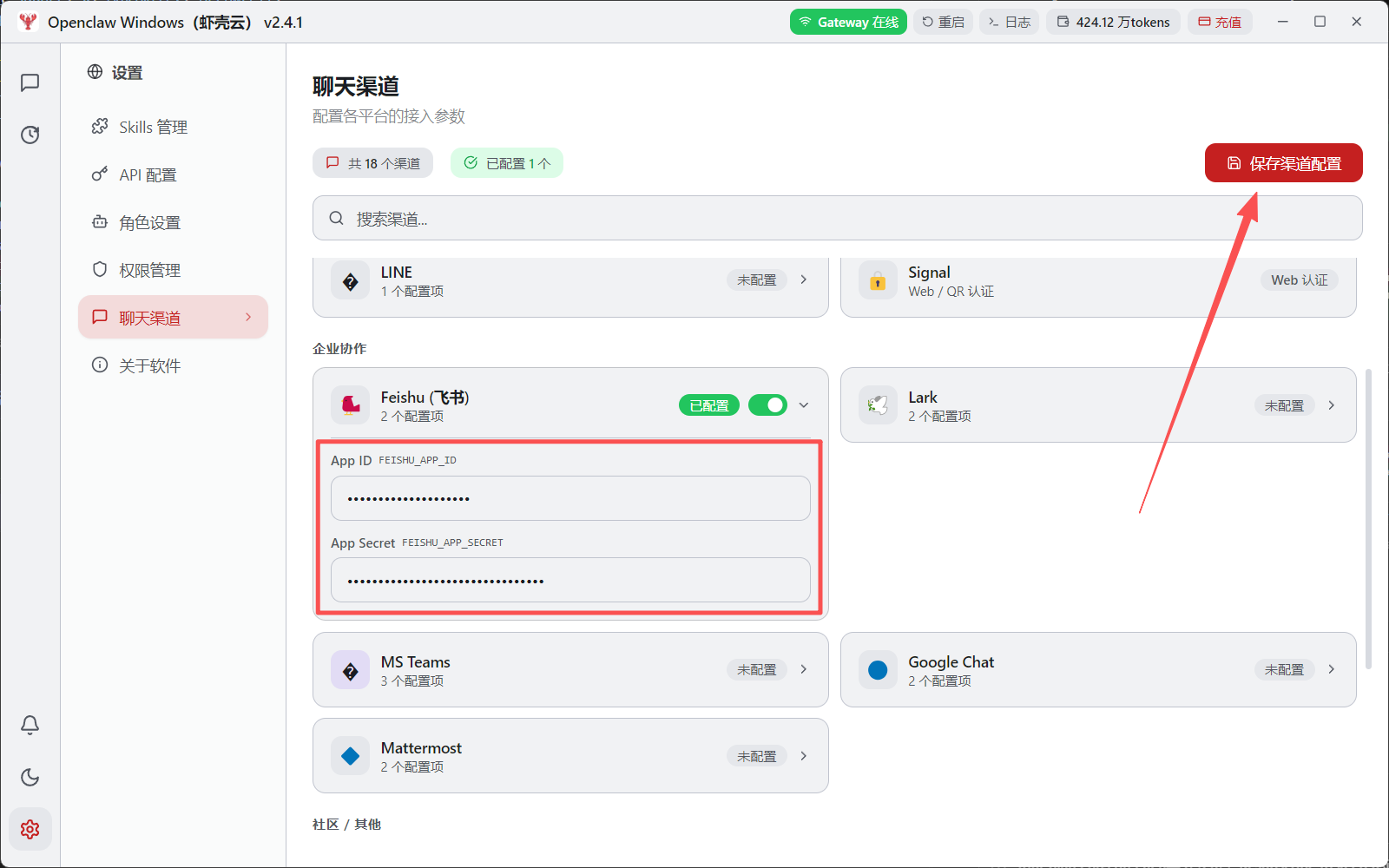The width and height of the screenshot is (1389, 868).
Task: Click the search magnifier icon
Action: click(336, 219)
